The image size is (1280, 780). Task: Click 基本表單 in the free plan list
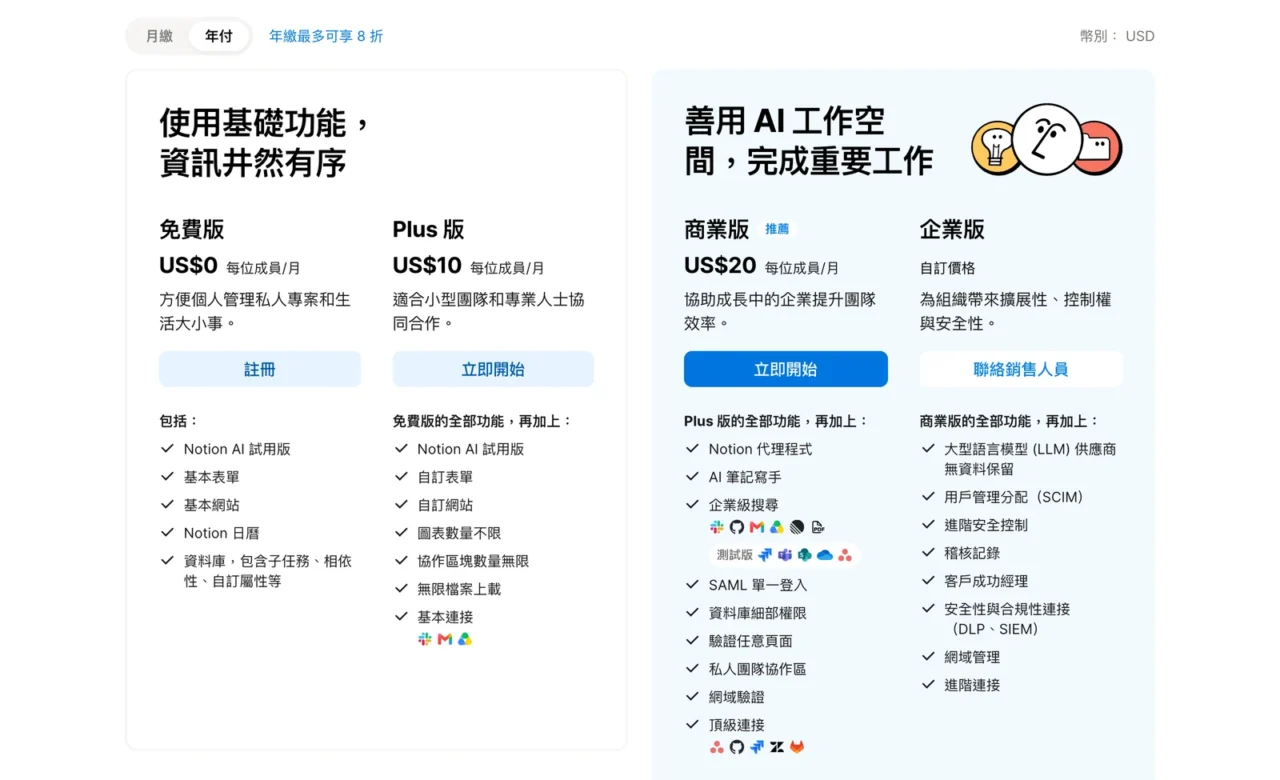click(x=212, y=477)
